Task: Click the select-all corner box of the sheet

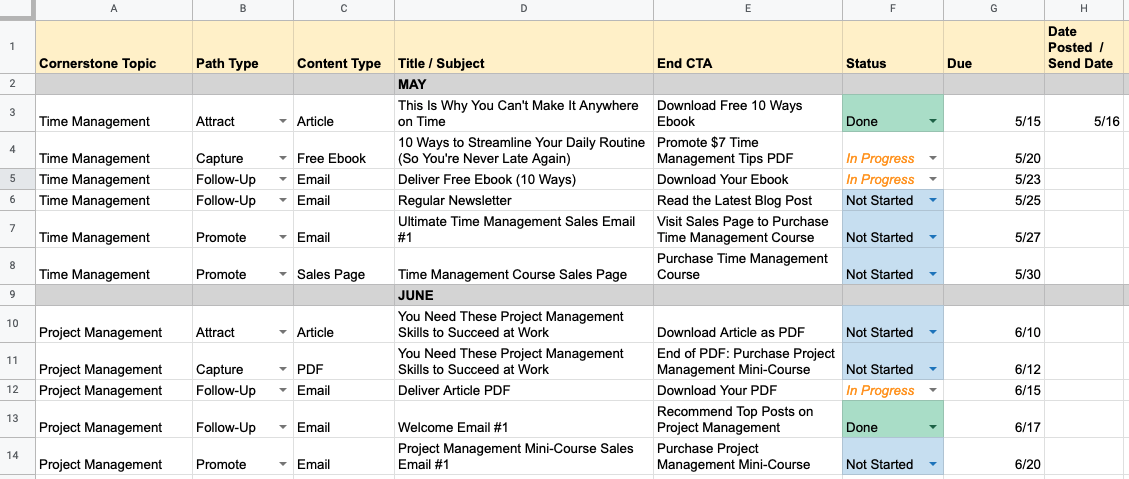Action: tap(17, 9)
